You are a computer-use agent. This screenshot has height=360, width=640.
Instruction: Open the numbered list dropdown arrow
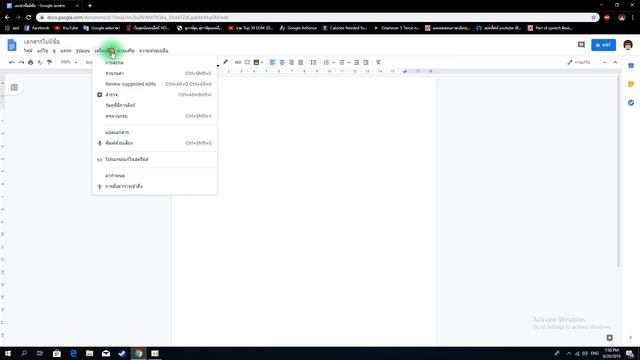(x=333, y=62)
